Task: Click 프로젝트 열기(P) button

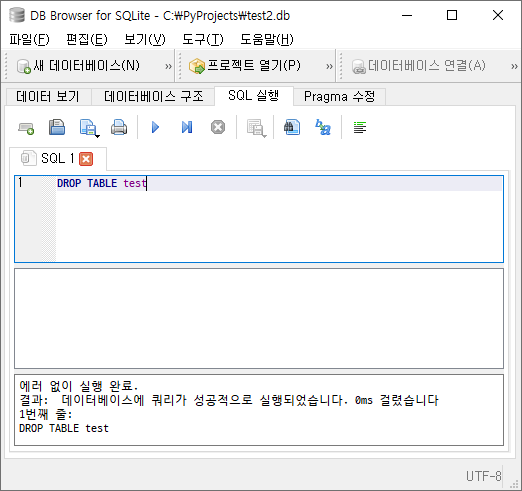Action: click(x=245, y=66)
